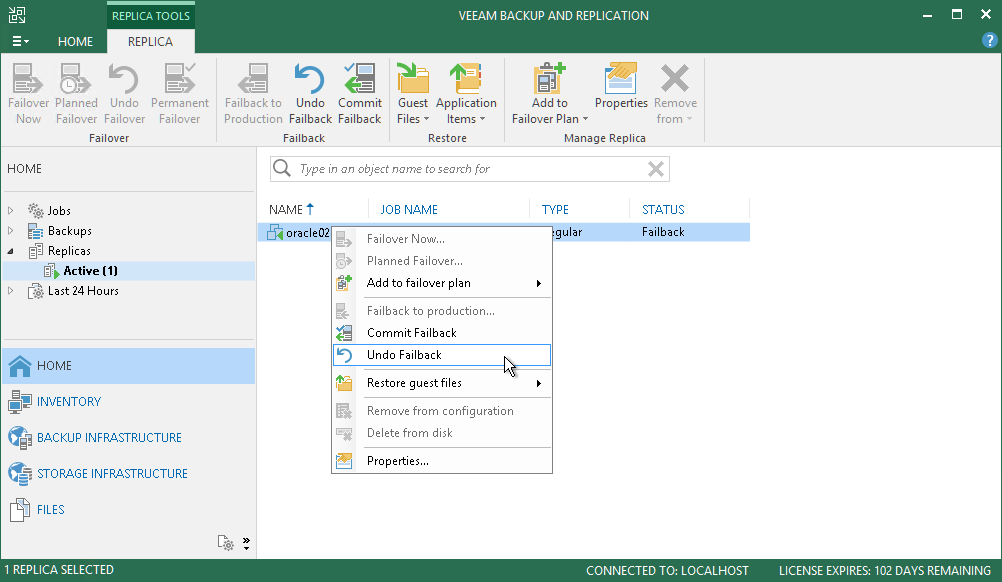The height and width of the screenshot is (582, 1002).
Task: Collapse the Replicas tree node
Action: pos(10,251)
